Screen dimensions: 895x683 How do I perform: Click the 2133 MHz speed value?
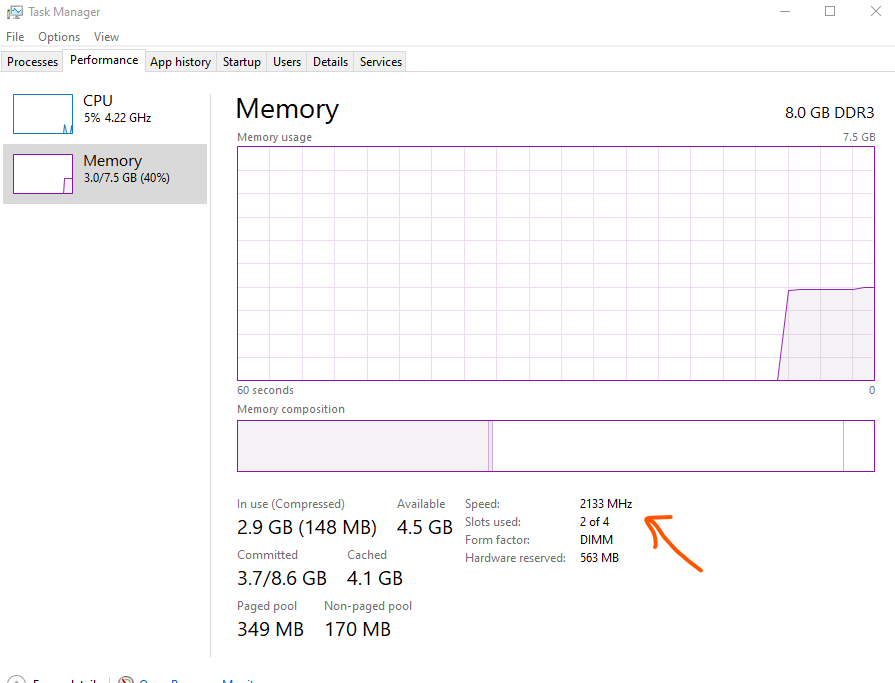[606, 504]
